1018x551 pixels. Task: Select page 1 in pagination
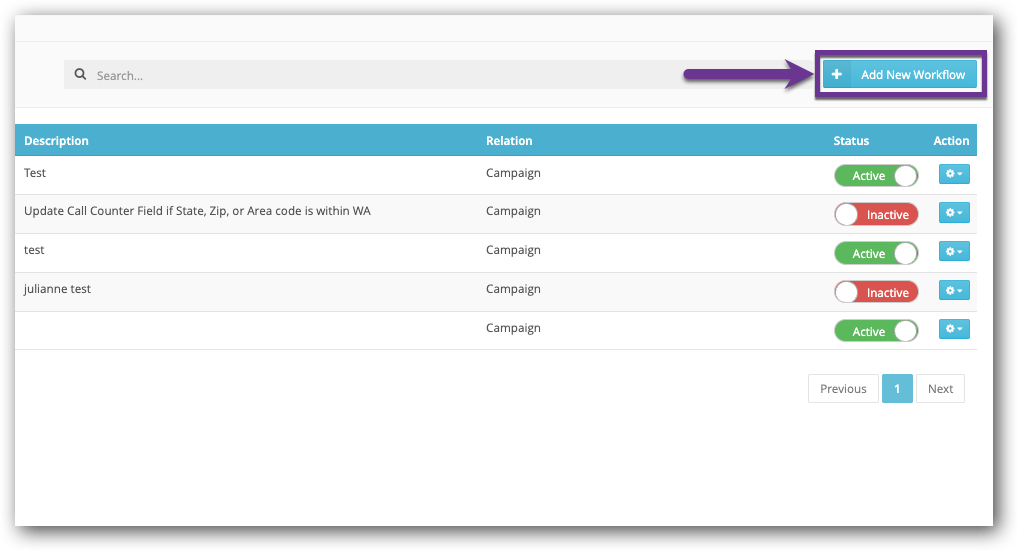[x=897, y=389]
